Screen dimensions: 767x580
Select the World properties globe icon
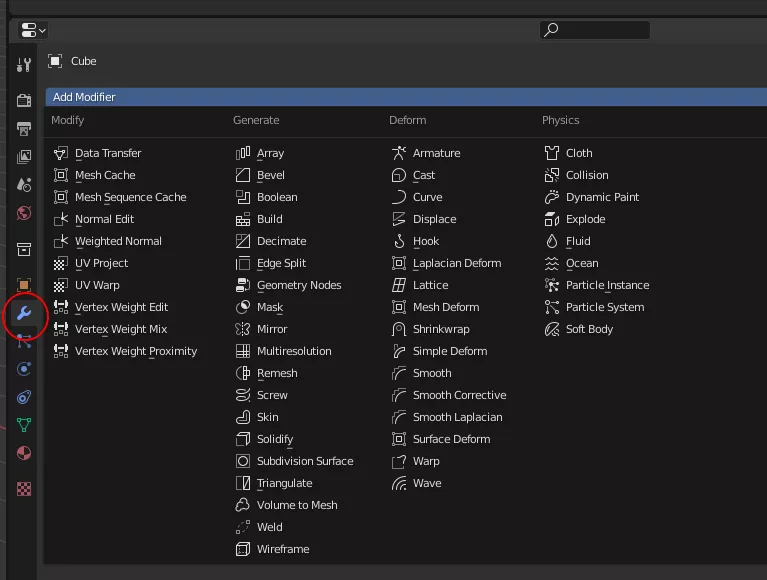24,213
